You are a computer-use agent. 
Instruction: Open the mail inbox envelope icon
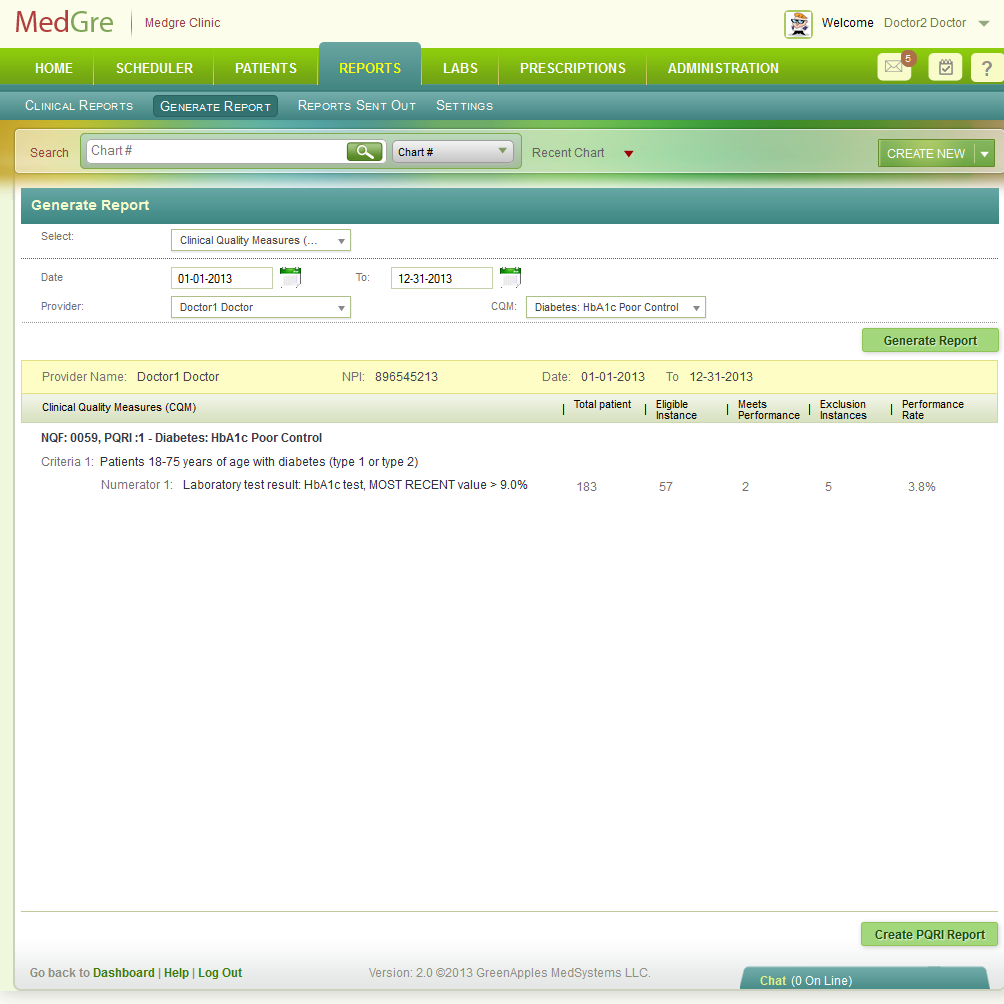pos(893,68)
